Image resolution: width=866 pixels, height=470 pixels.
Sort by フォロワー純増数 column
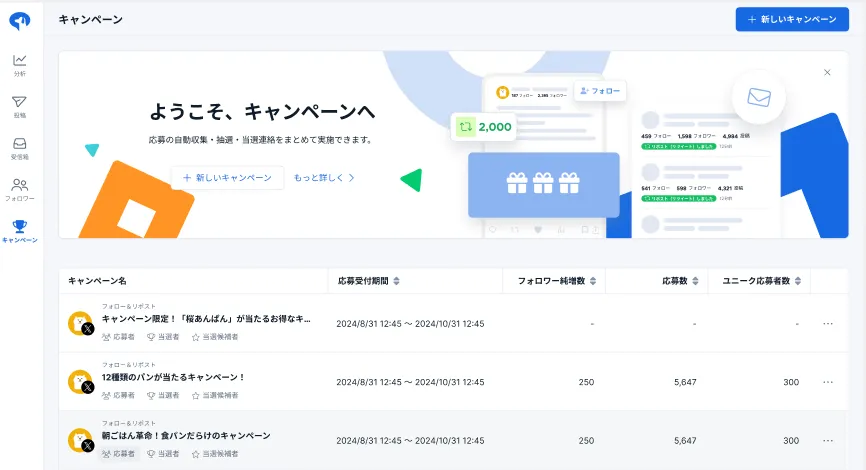click(x=594, y=281)
